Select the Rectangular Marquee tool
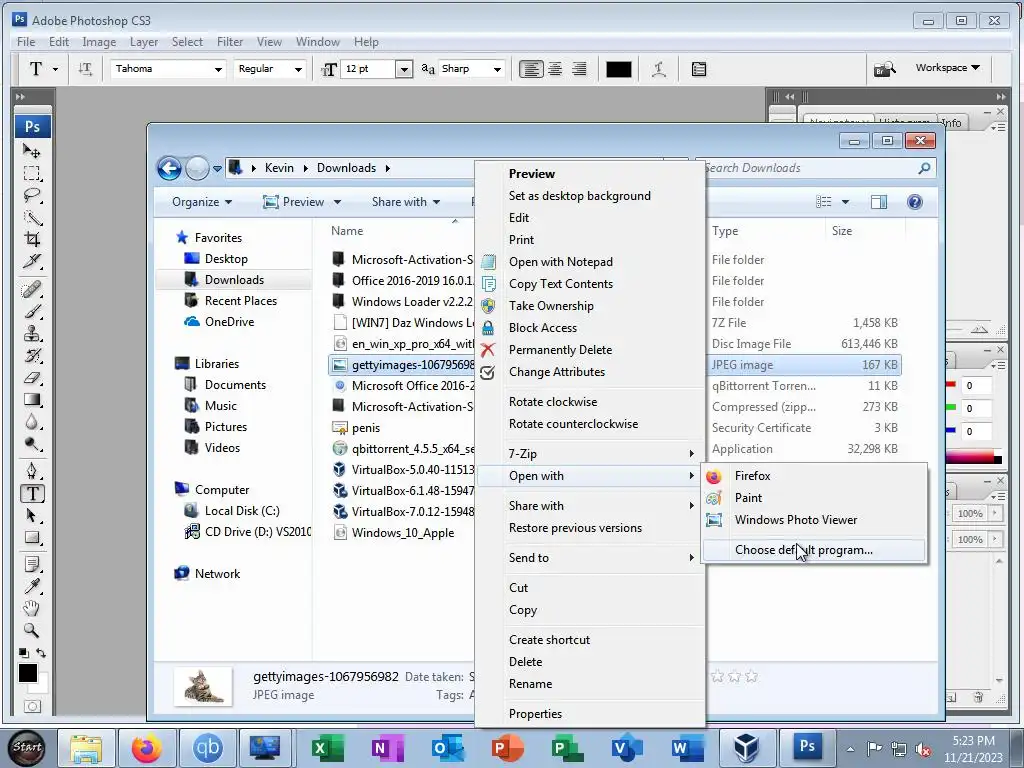The height and width of the screenshot is (768, 1024). coord(32,173)
